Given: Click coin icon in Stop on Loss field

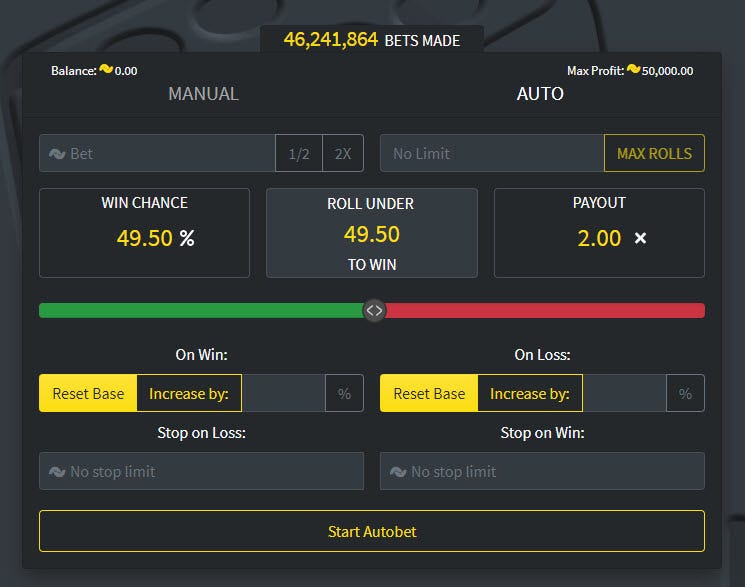Looking at the screenshot, I should [57, 472].
